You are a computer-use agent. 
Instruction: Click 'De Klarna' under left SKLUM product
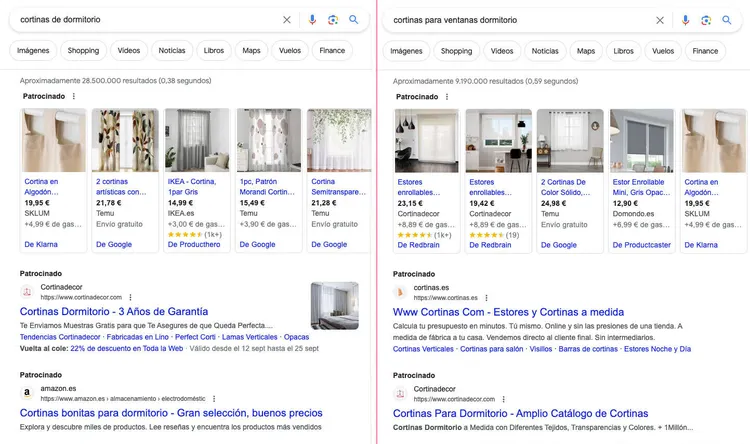[x=41, y=244]
